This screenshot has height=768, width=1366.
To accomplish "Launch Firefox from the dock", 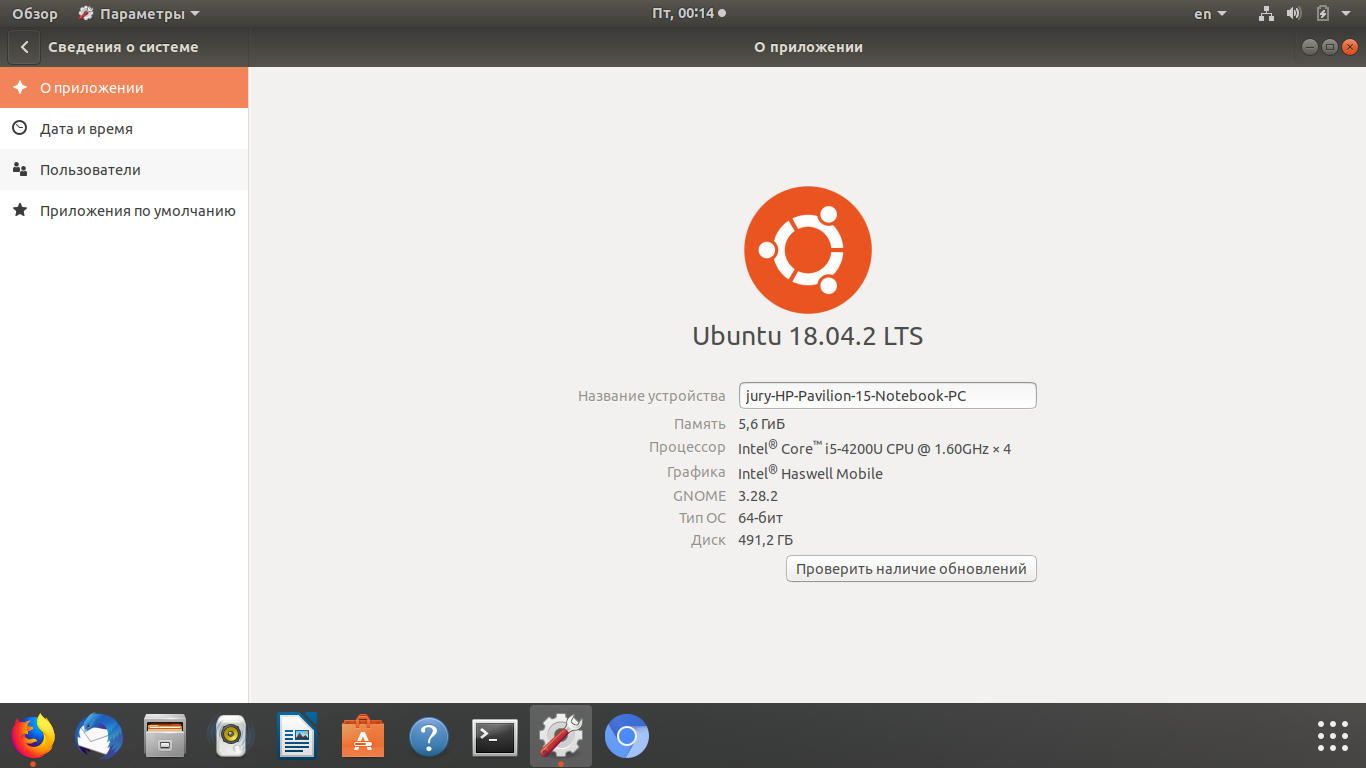I will pos(33,738).
